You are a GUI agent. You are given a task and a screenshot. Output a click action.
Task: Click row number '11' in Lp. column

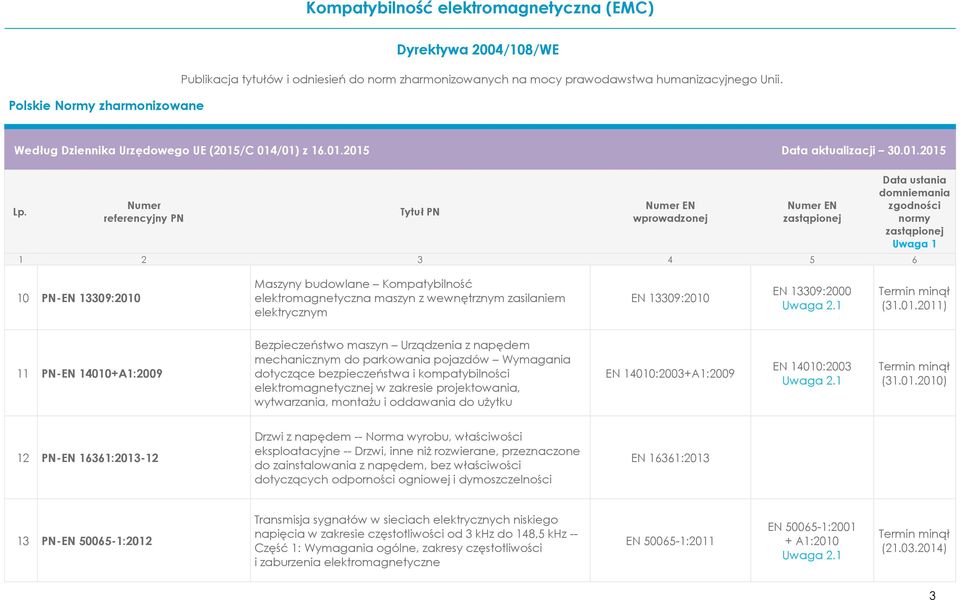(23, 373)
